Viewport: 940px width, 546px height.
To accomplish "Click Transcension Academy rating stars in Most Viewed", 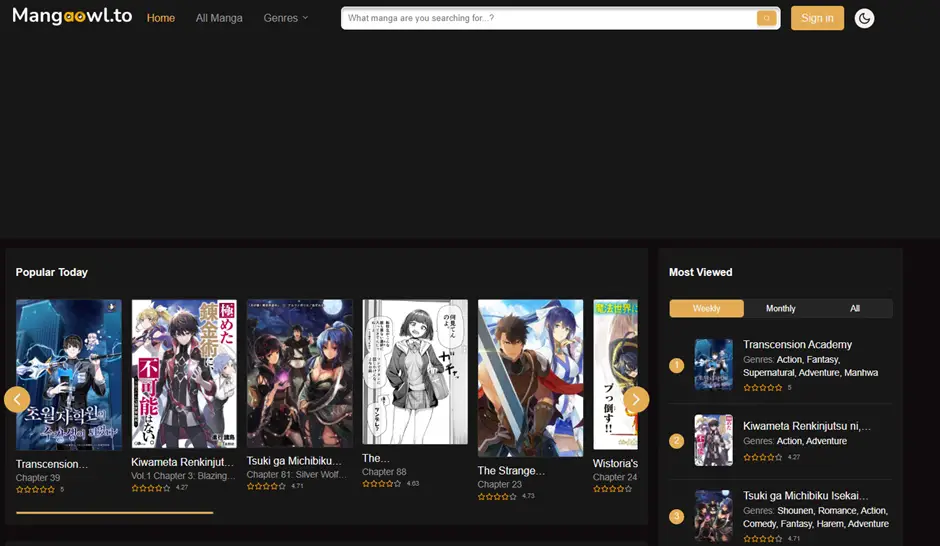I will tap(763, 388).
